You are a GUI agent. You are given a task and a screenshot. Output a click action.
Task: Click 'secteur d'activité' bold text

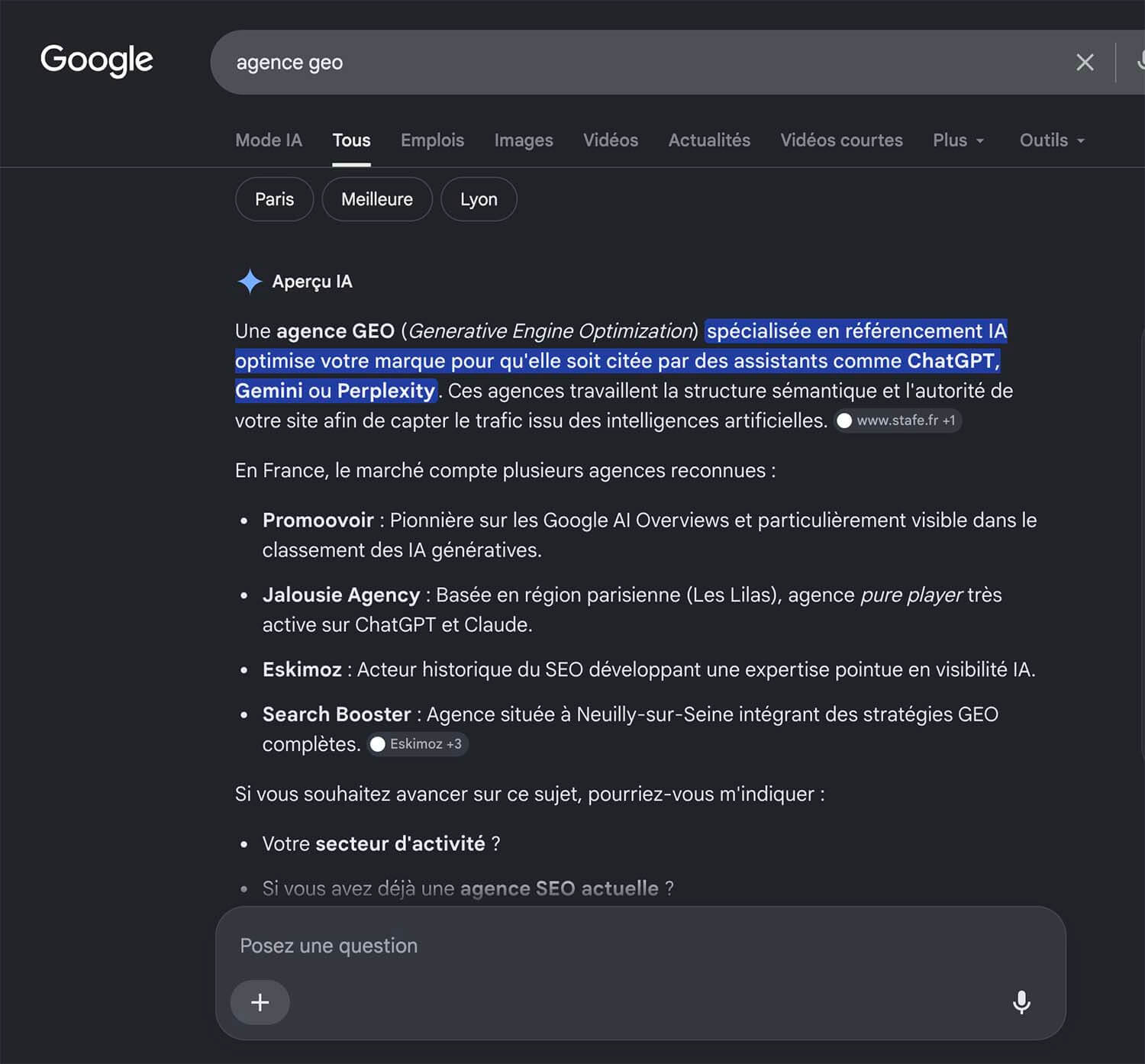pos(400,844)
